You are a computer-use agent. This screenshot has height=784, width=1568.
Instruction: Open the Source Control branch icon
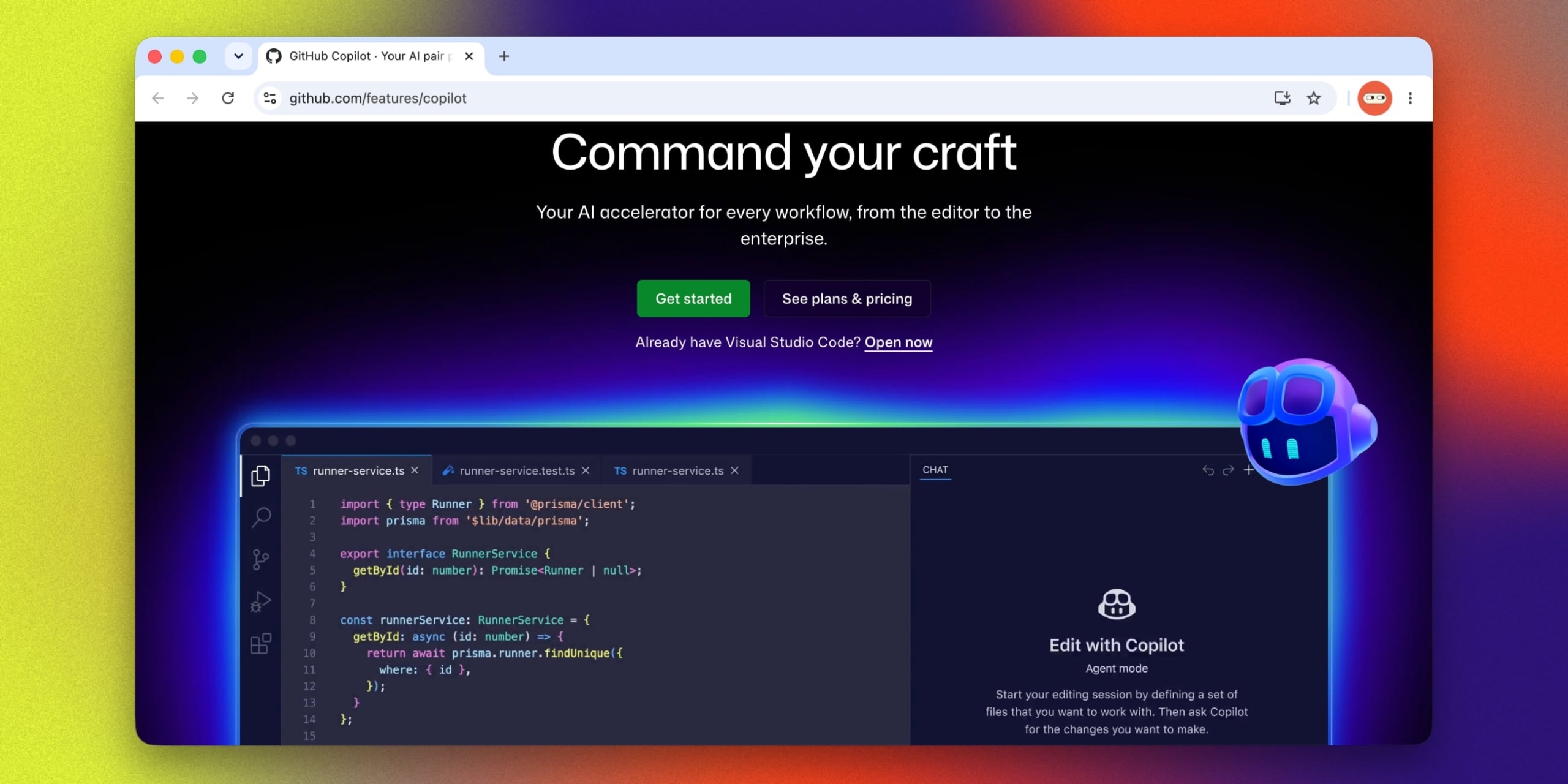(x=261, y=559)
